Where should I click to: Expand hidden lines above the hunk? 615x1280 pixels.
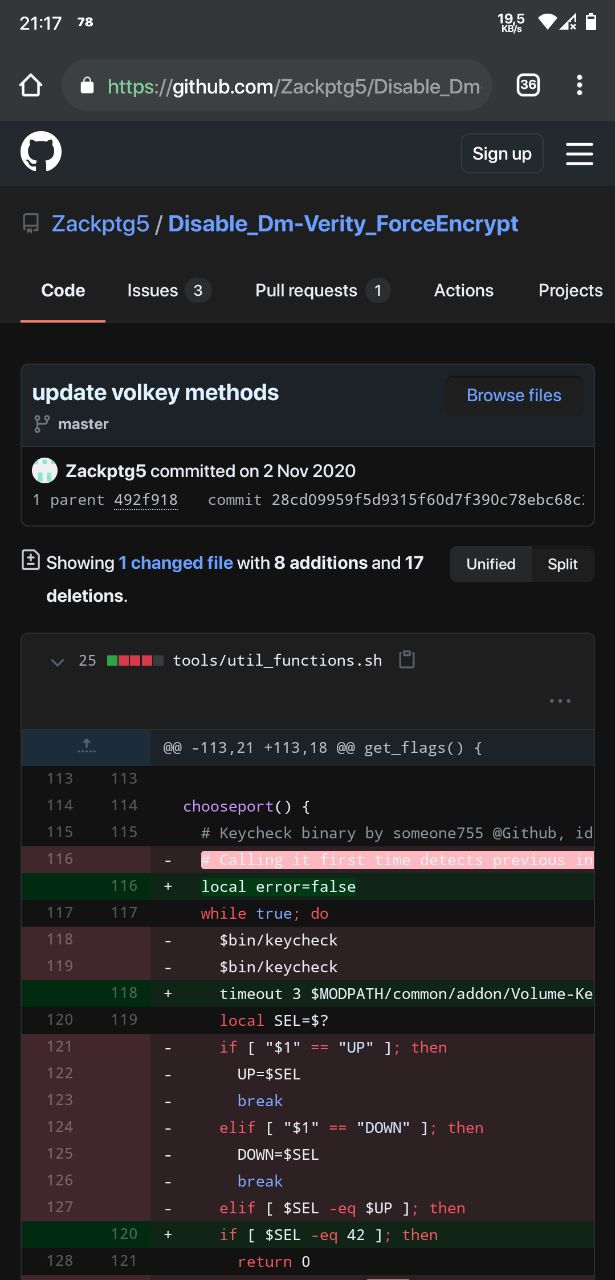[86, 747]
